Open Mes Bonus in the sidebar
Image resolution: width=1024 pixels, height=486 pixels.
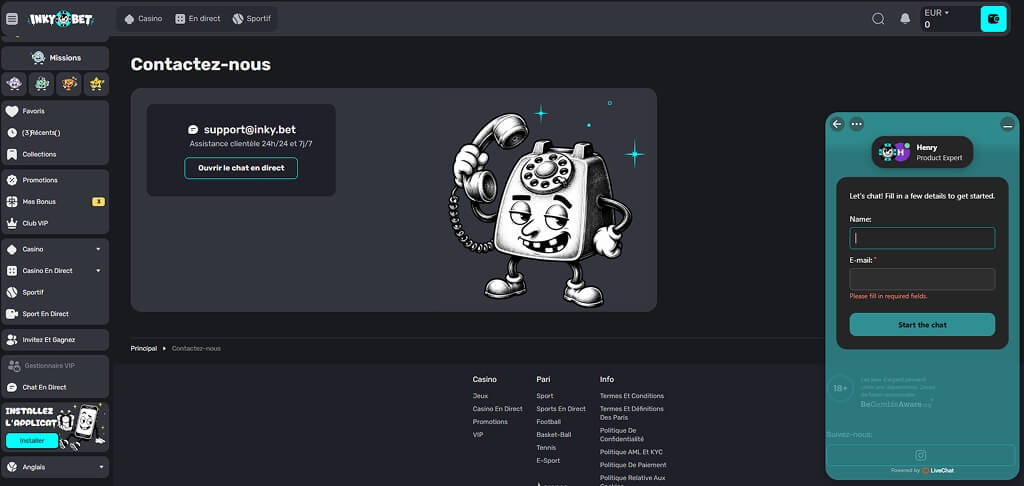[x=55, y=201]
